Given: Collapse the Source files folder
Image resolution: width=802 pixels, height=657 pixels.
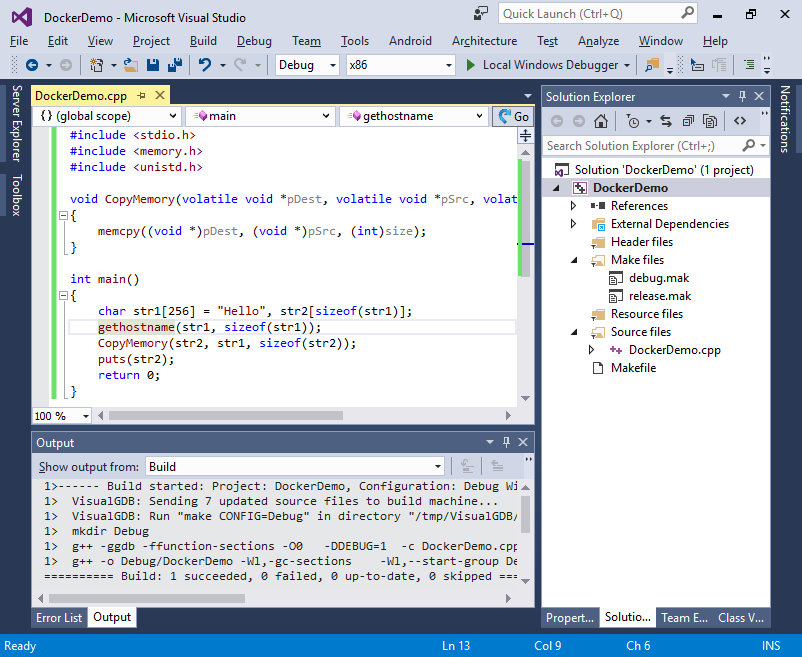Looking at the screenshot, I should coord(574,332).
